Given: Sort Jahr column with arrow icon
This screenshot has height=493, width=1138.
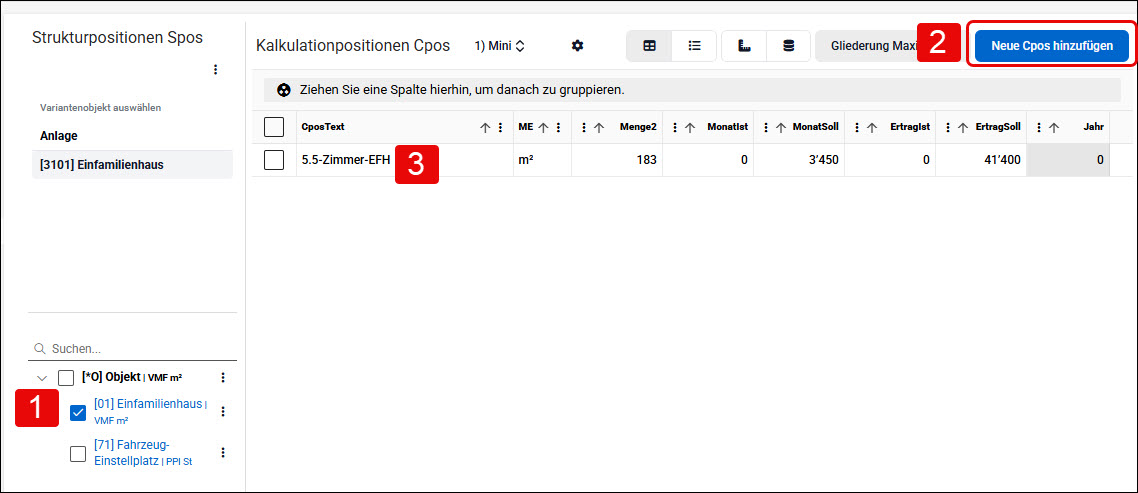Looking at the screenshot, I should 1054,127.
